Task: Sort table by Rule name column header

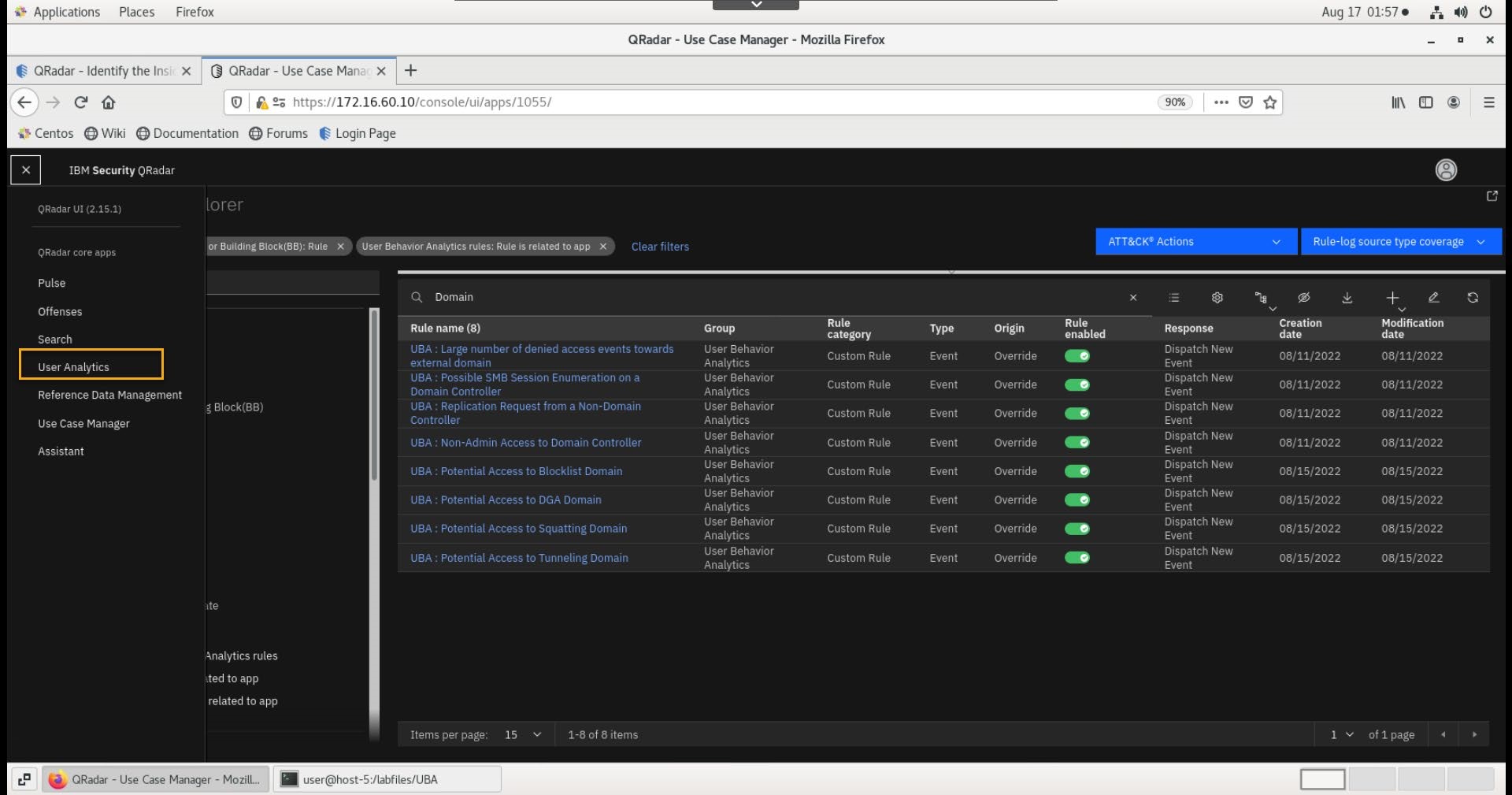Action: tap(445, 329)
